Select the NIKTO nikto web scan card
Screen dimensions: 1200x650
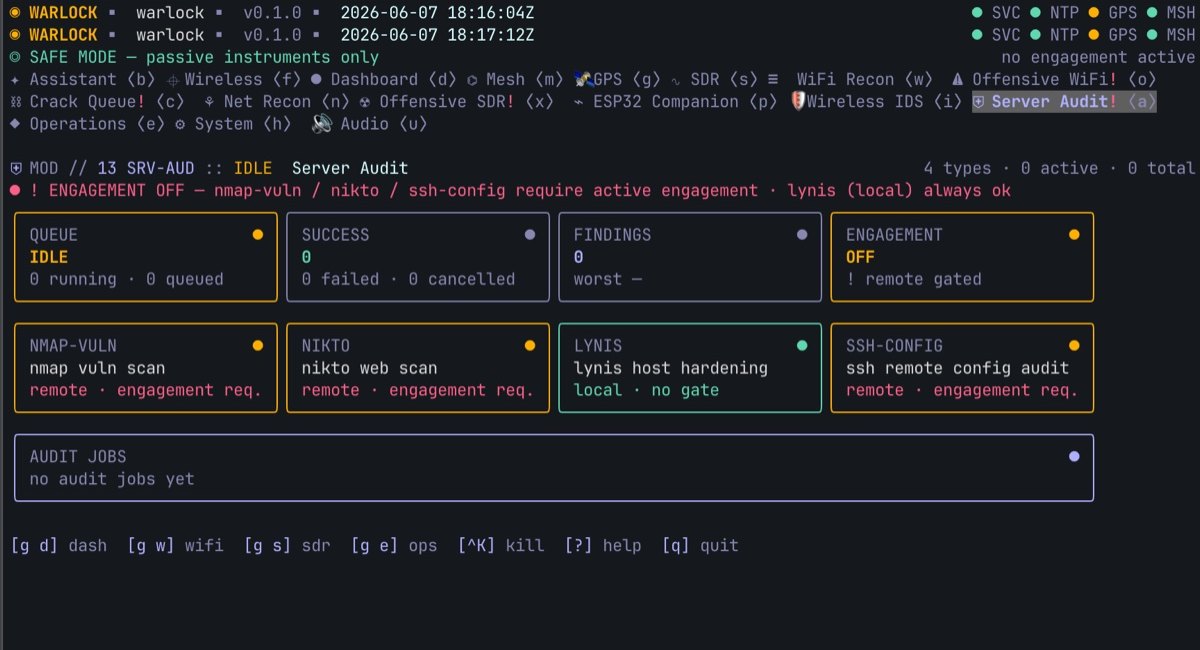(418, 368)
